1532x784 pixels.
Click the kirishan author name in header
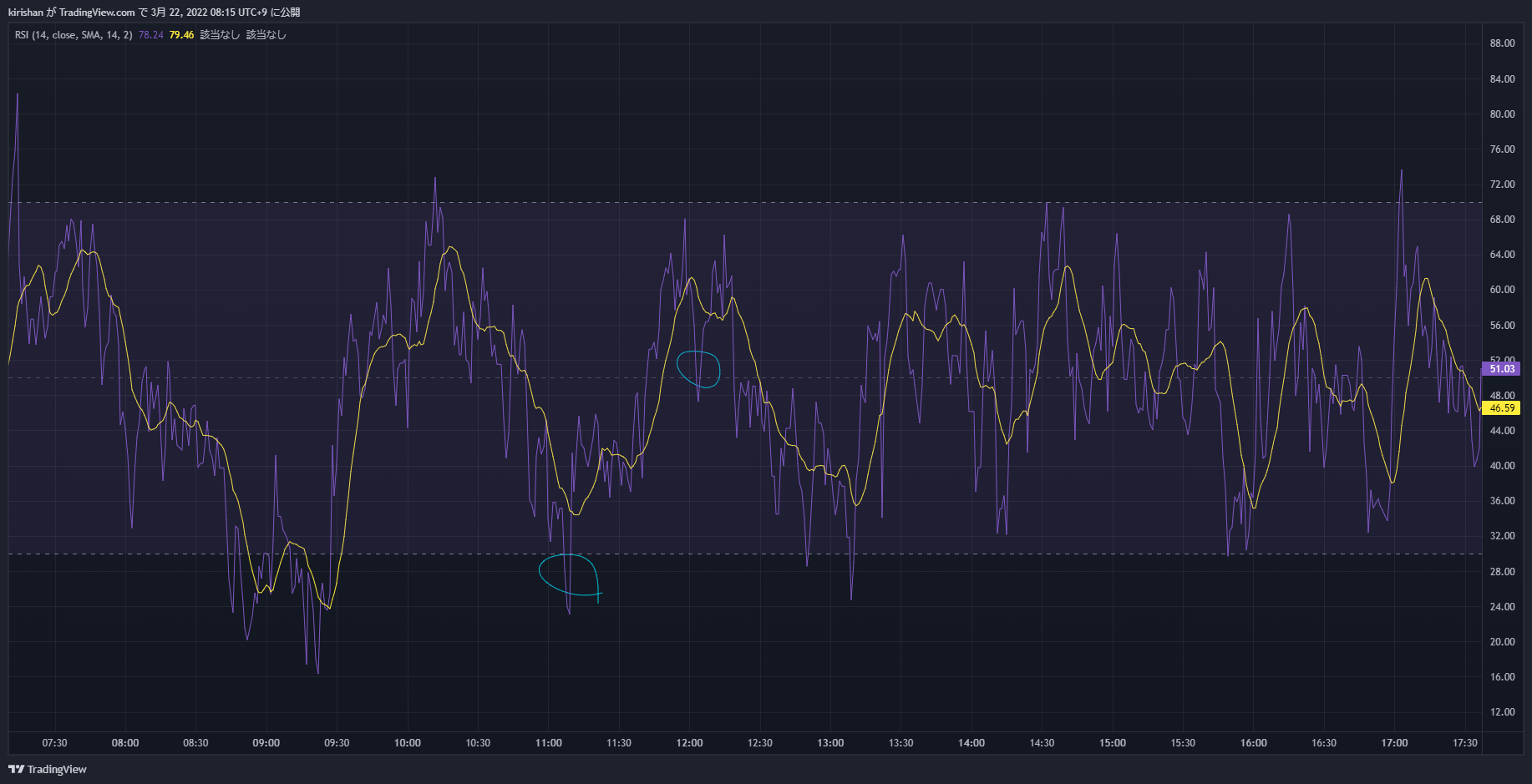coord(26,13)
